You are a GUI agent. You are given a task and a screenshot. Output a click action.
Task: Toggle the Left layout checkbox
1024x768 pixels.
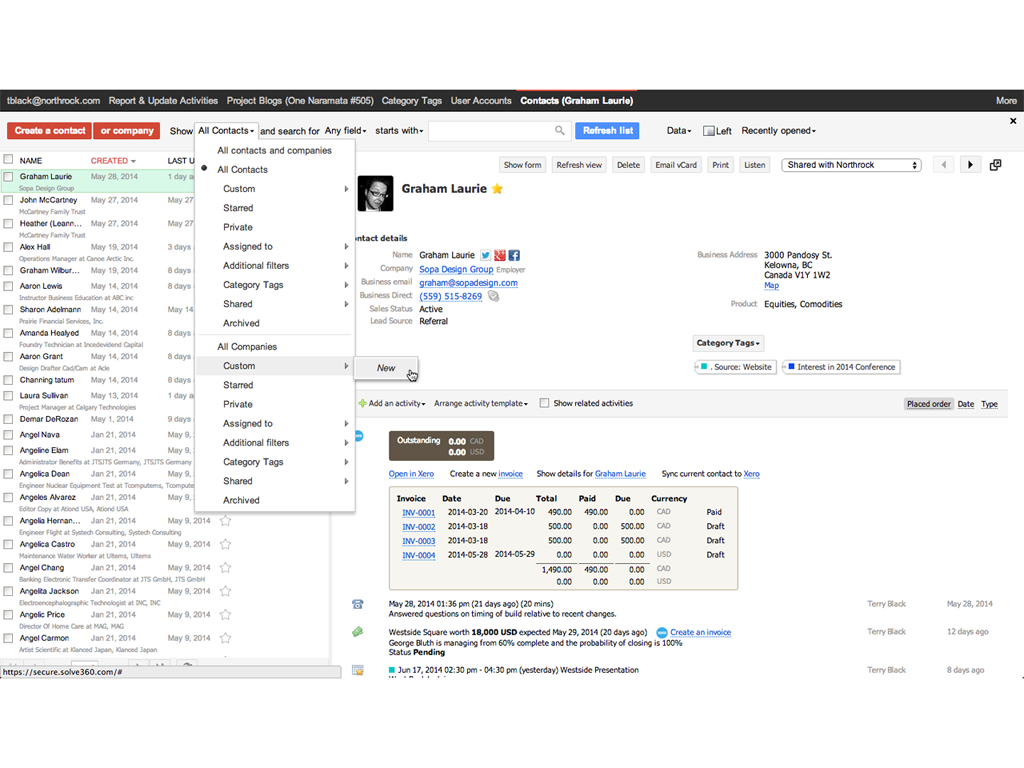tap(708, 131)
